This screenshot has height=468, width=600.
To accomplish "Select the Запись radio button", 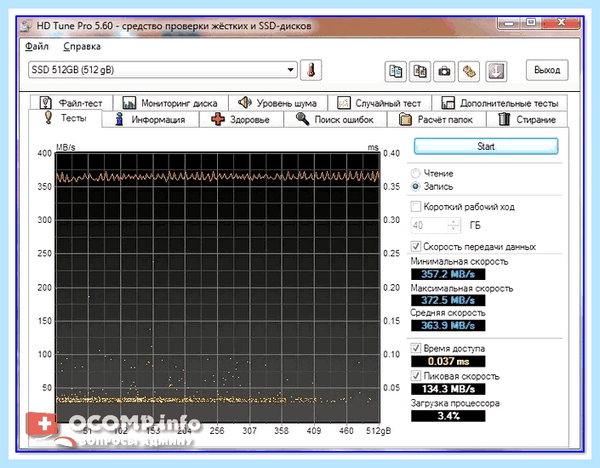I will (416, 187).
